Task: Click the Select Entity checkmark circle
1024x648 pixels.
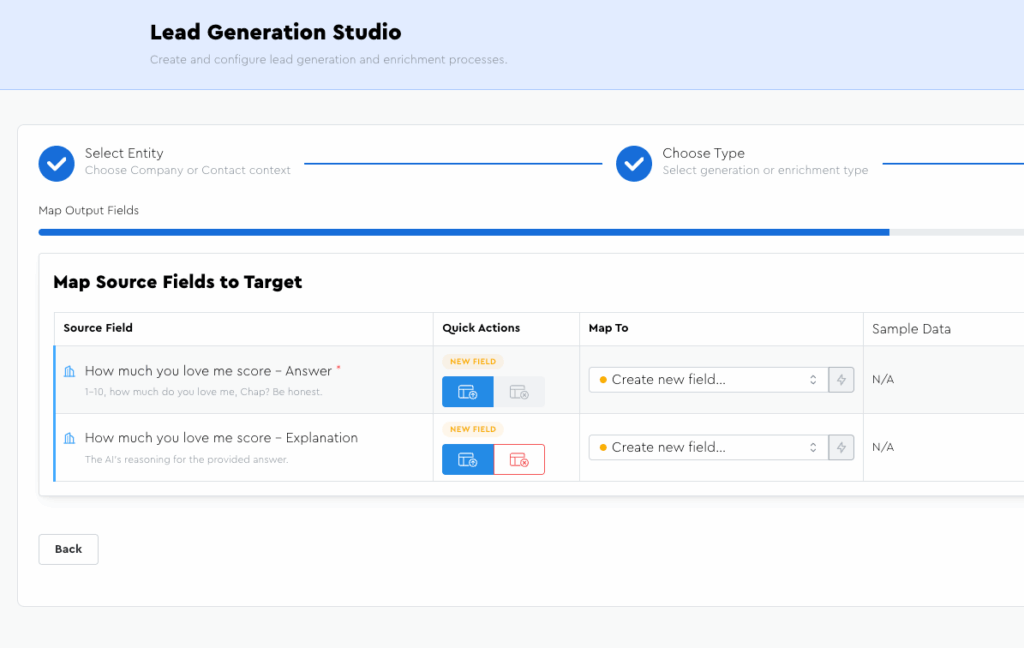Action: 57,163
